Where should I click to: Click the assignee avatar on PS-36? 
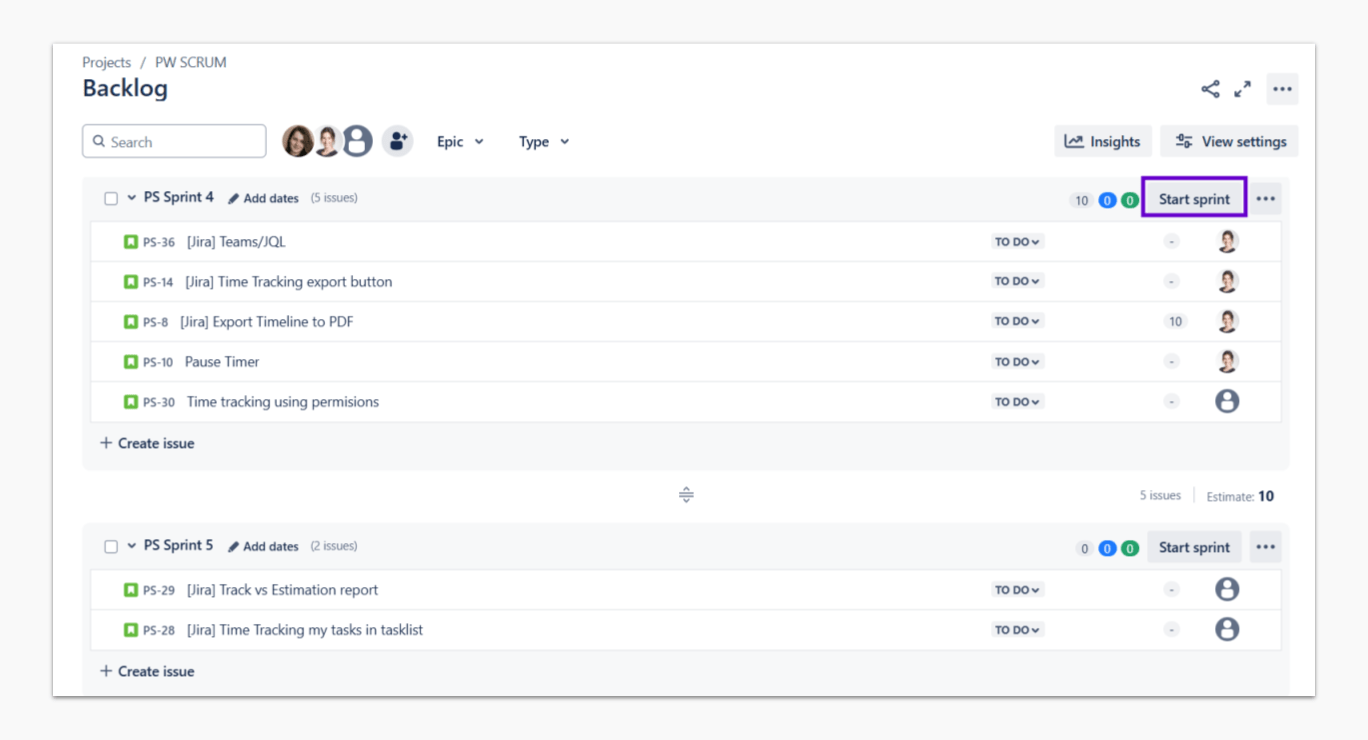pos(1227,241)
